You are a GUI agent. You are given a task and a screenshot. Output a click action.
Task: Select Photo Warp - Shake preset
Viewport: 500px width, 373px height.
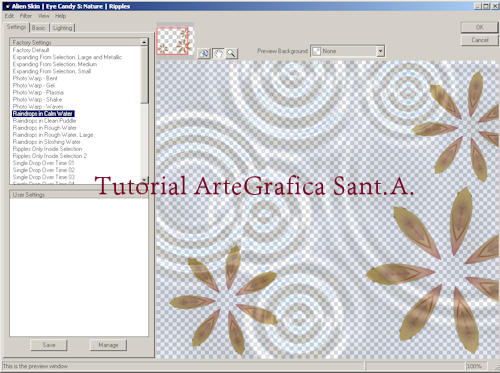click(x=37, y=99)
